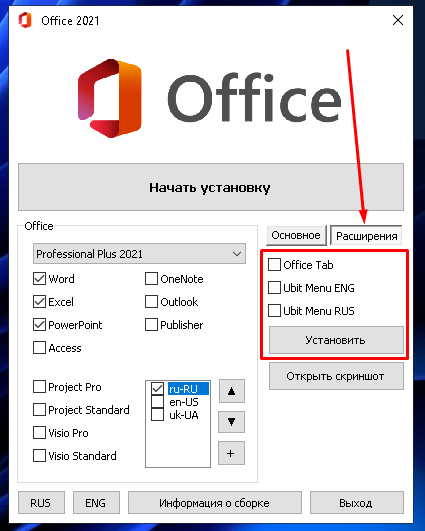Select the Расширения tab

(x=366, y=236)
